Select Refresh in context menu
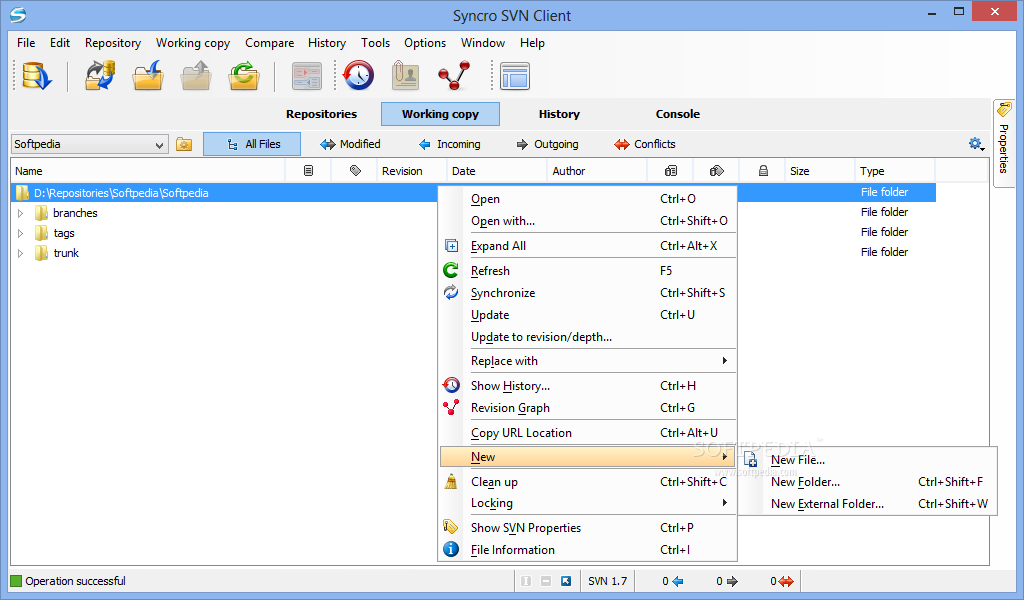The width and height of the screenshot is (1024, 600). [x=588, y=271]
